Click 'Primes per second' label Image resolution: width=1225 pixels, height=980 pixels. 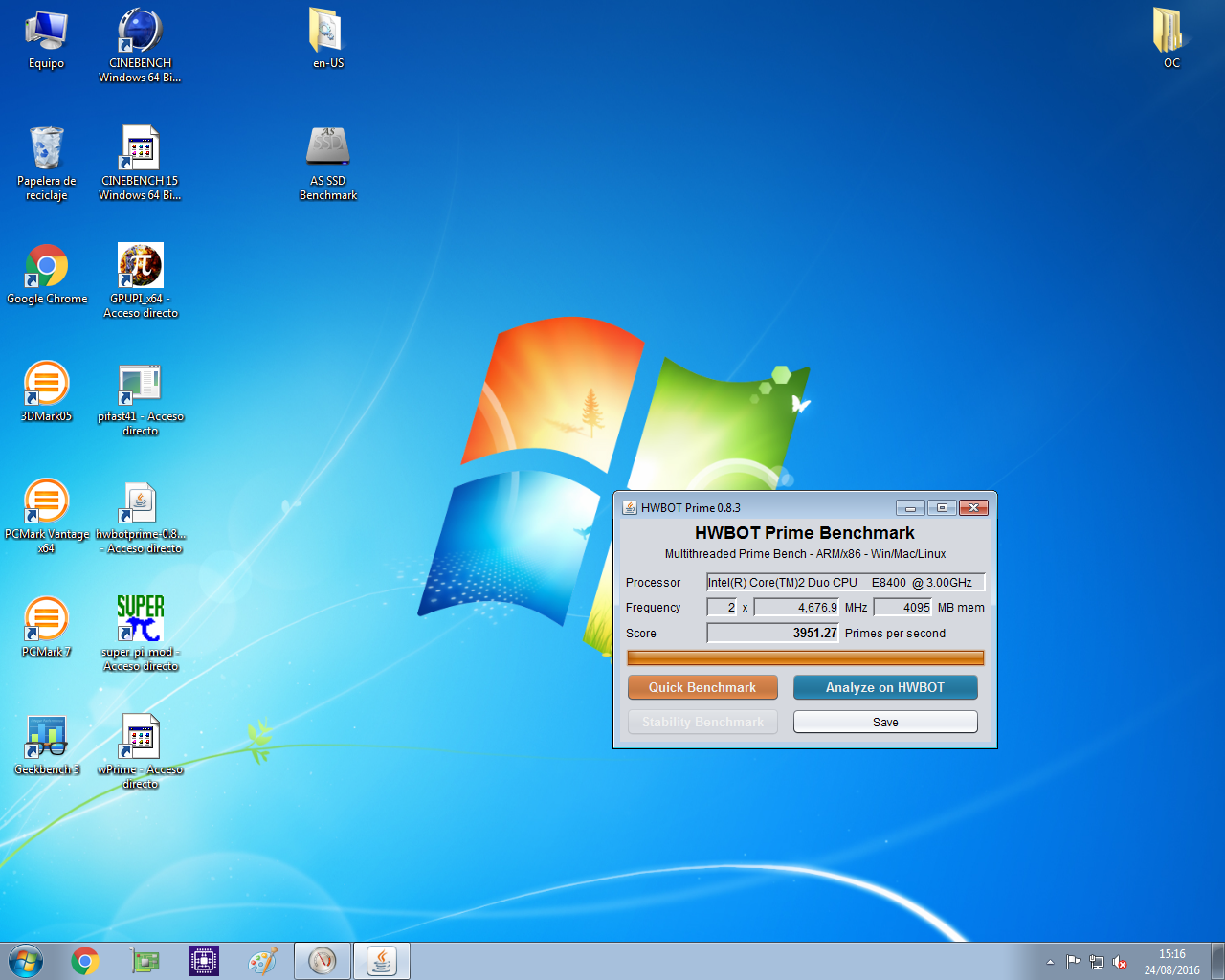[895, 633]
